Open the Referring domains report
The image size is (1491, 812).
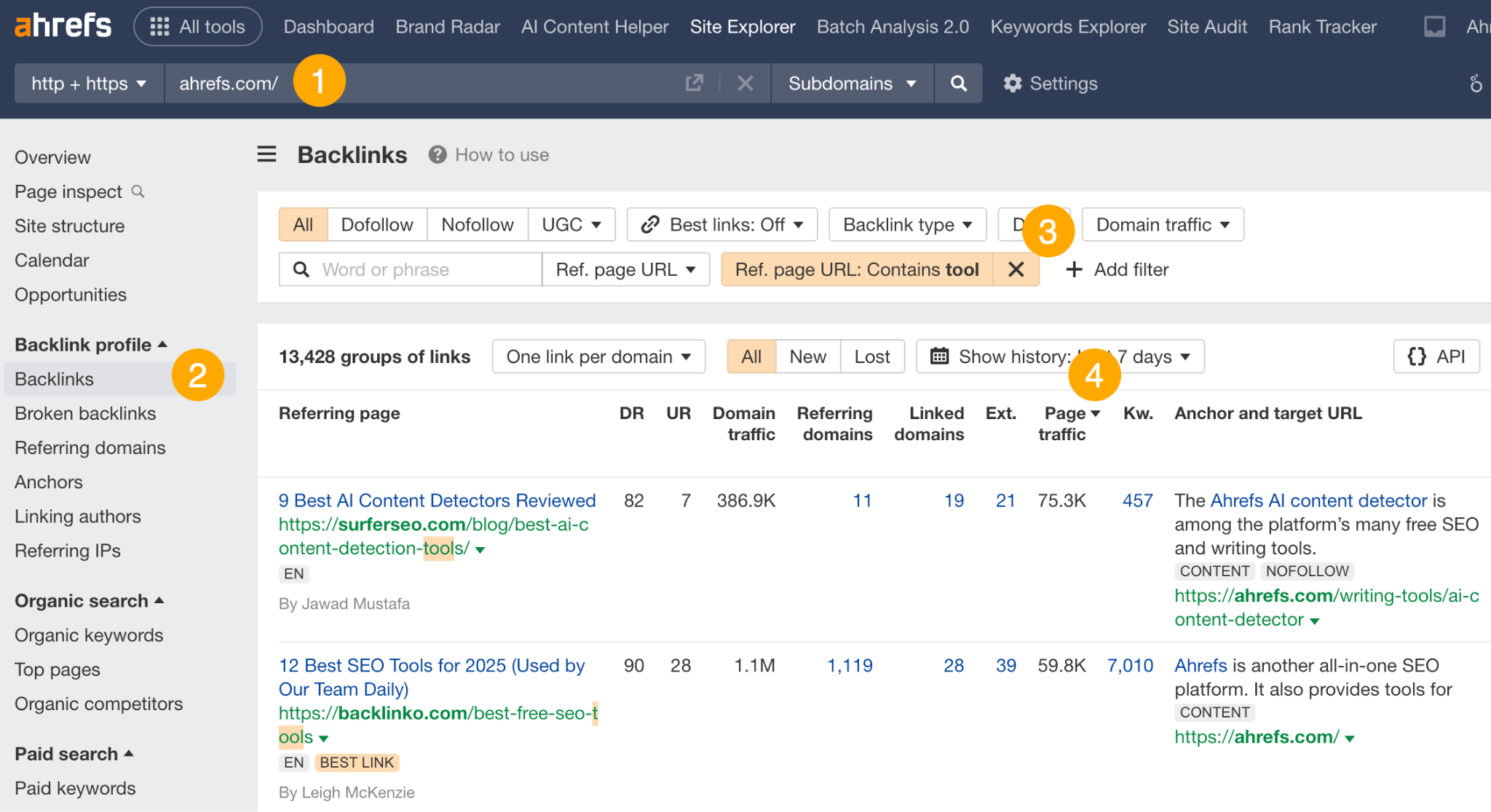tap(90, 447)
